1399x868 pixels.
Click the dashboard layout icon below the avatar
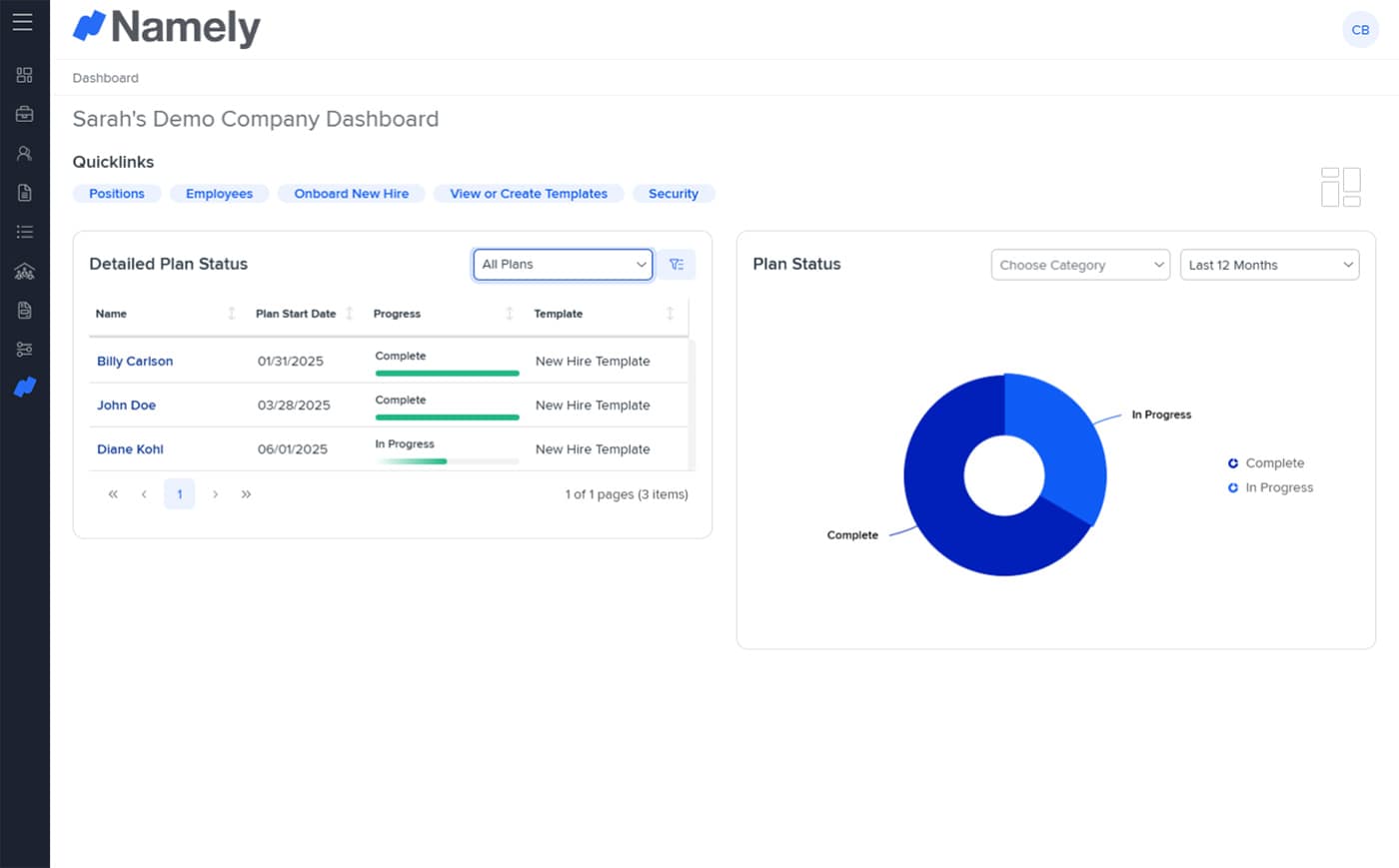click(x=1340, y=187)
